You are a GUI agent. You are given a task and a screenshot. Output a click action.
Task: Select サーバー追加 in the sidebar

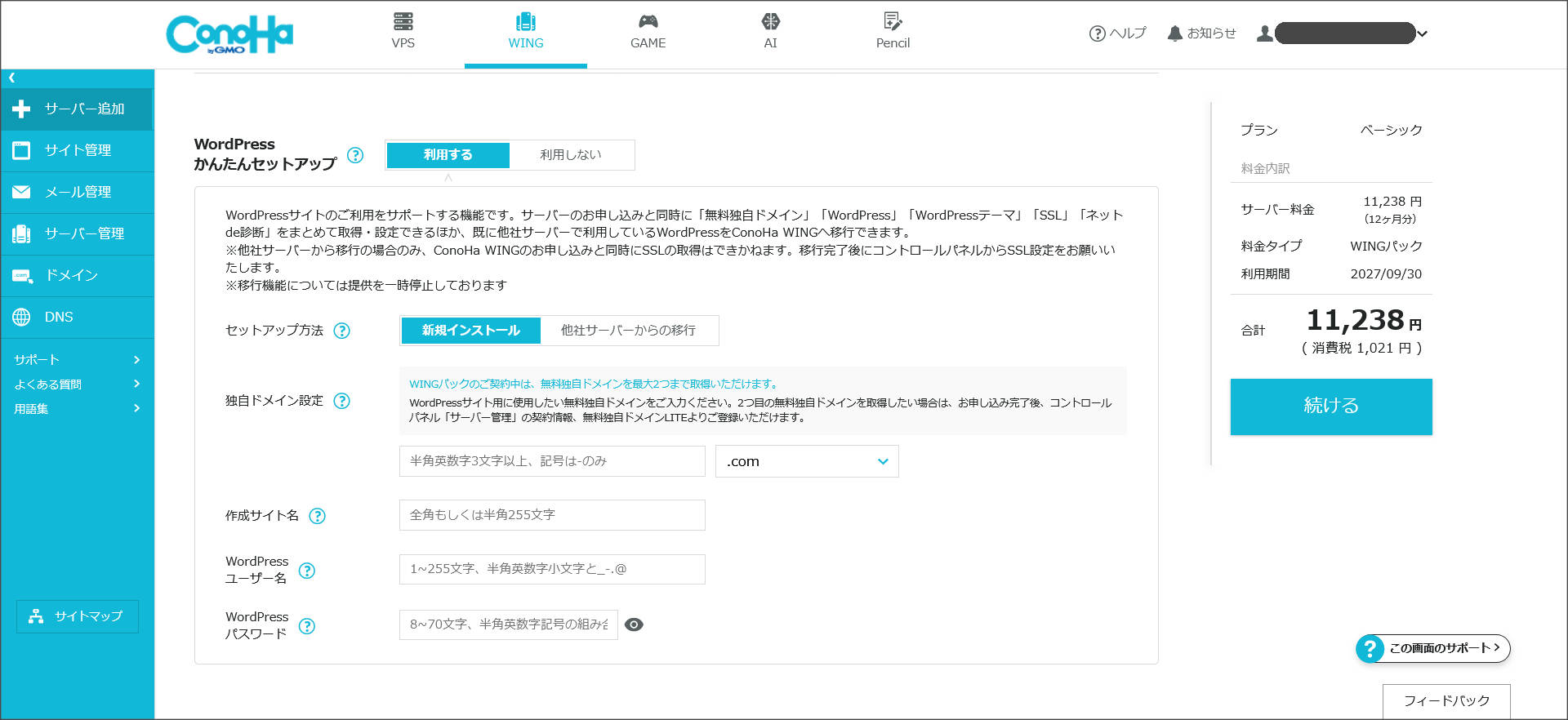coord(77,109)
